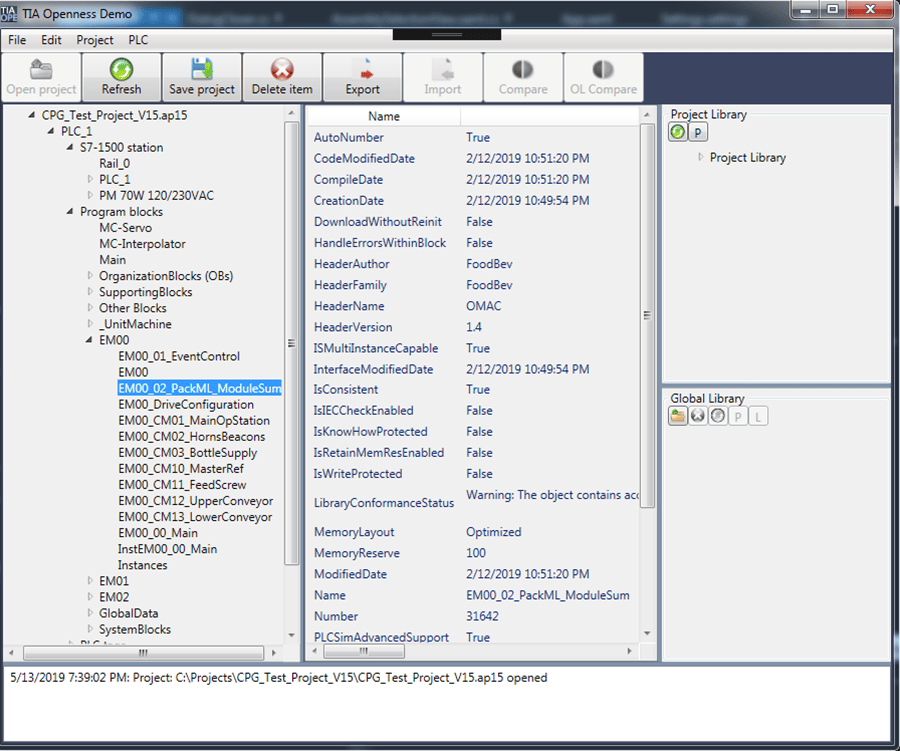Select the MC-Interpolator block
Image resolution: width=900 pixels, height=751 pixels.
(x=142, y=243)
